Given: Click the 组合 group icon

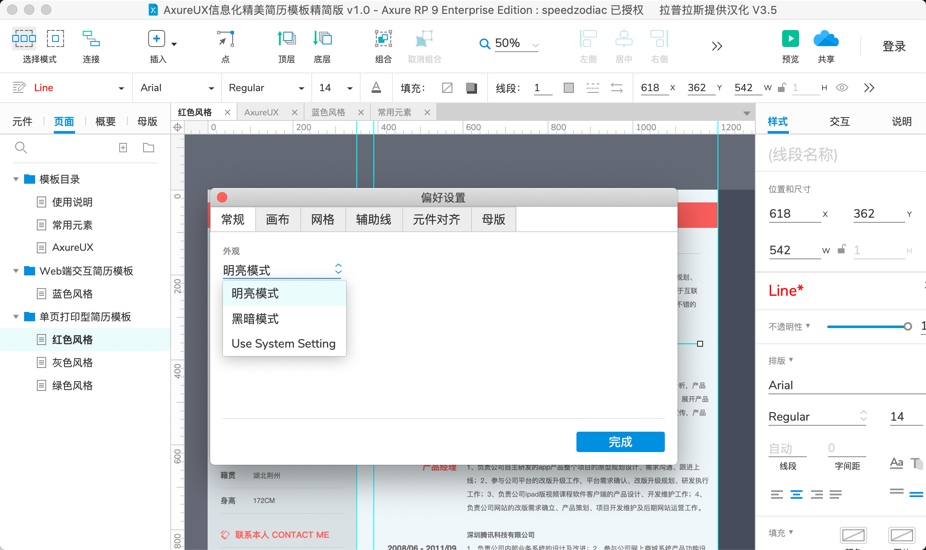Looking at the screenshot, I should coord(383,39).
